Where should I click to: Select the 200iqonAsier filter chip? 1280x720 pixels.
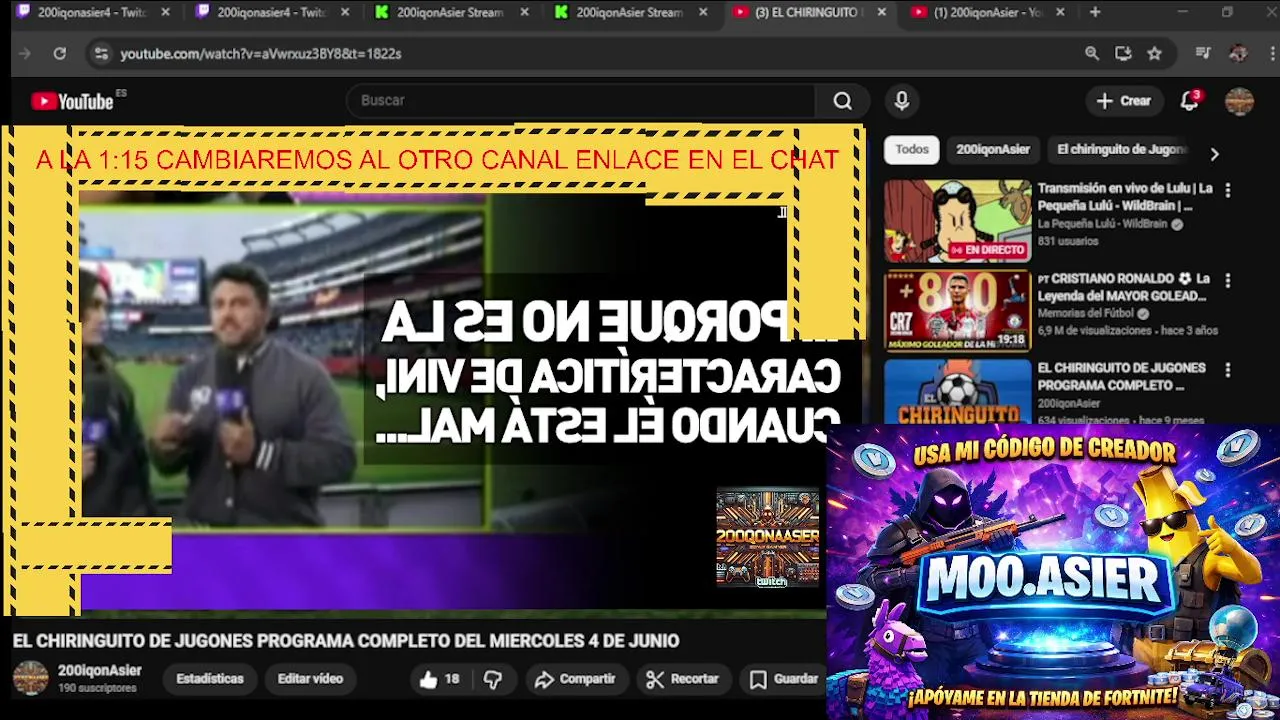point(992,150)
